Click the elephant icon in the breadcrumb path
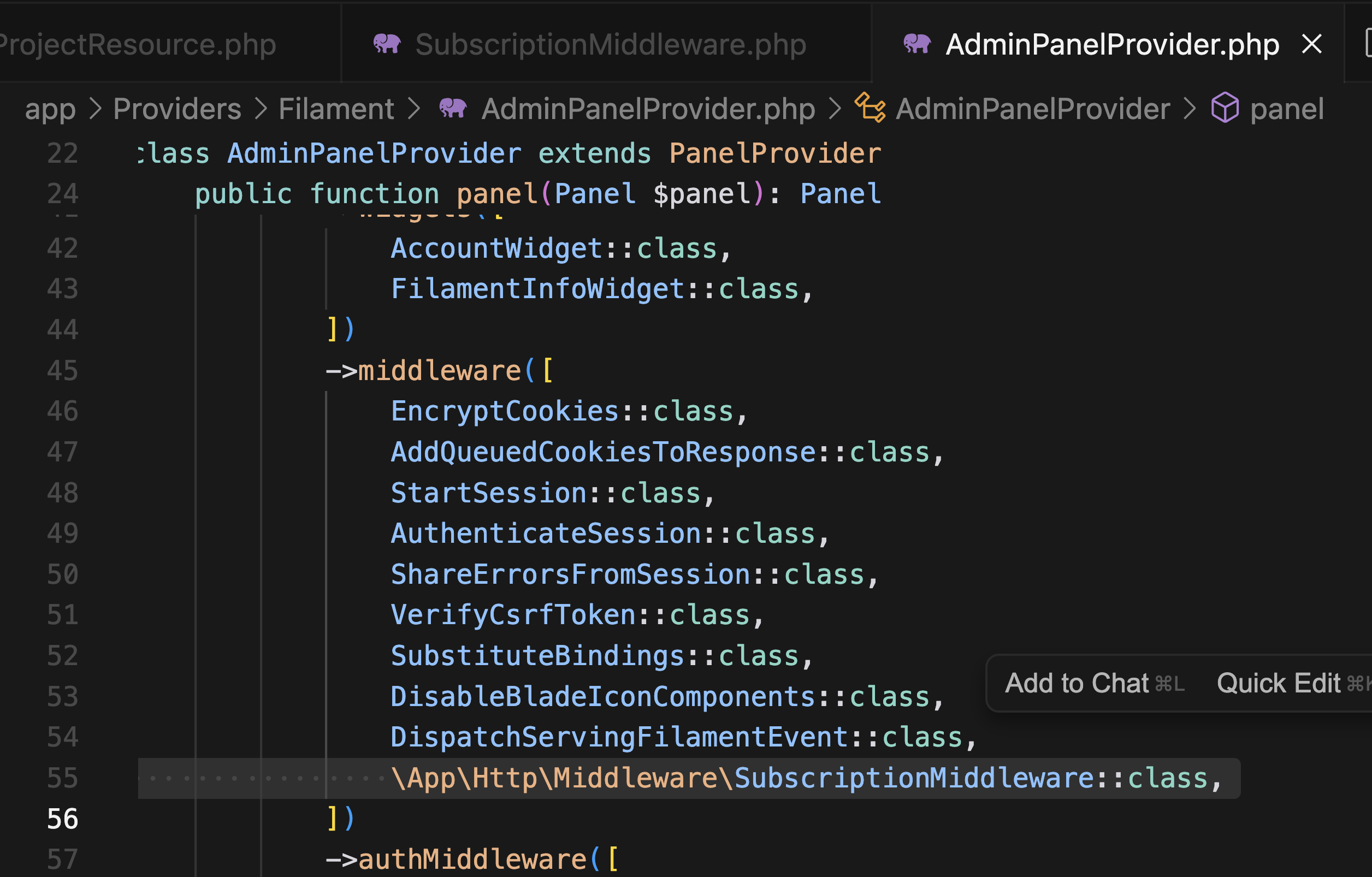 (x=453, y=108)
